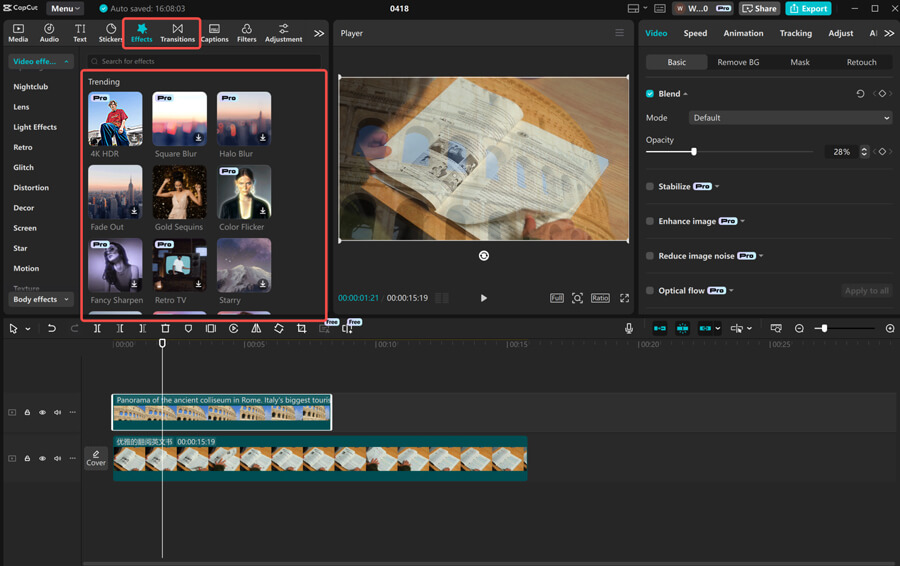Switch to the Animation tab
This screenshot has height=566, width=900.
tap(743, 33)
